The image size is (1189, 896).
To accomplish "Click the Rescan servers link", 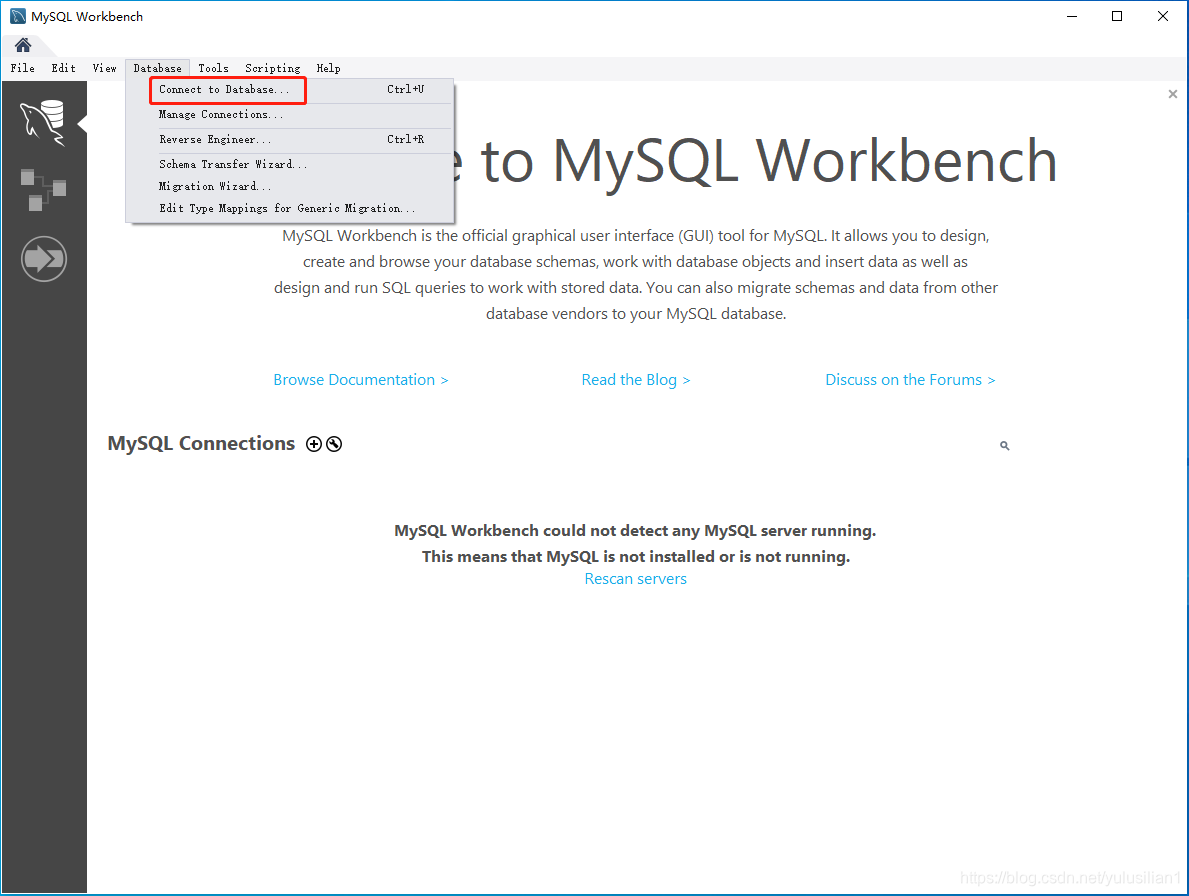I will tap(635, 579).
